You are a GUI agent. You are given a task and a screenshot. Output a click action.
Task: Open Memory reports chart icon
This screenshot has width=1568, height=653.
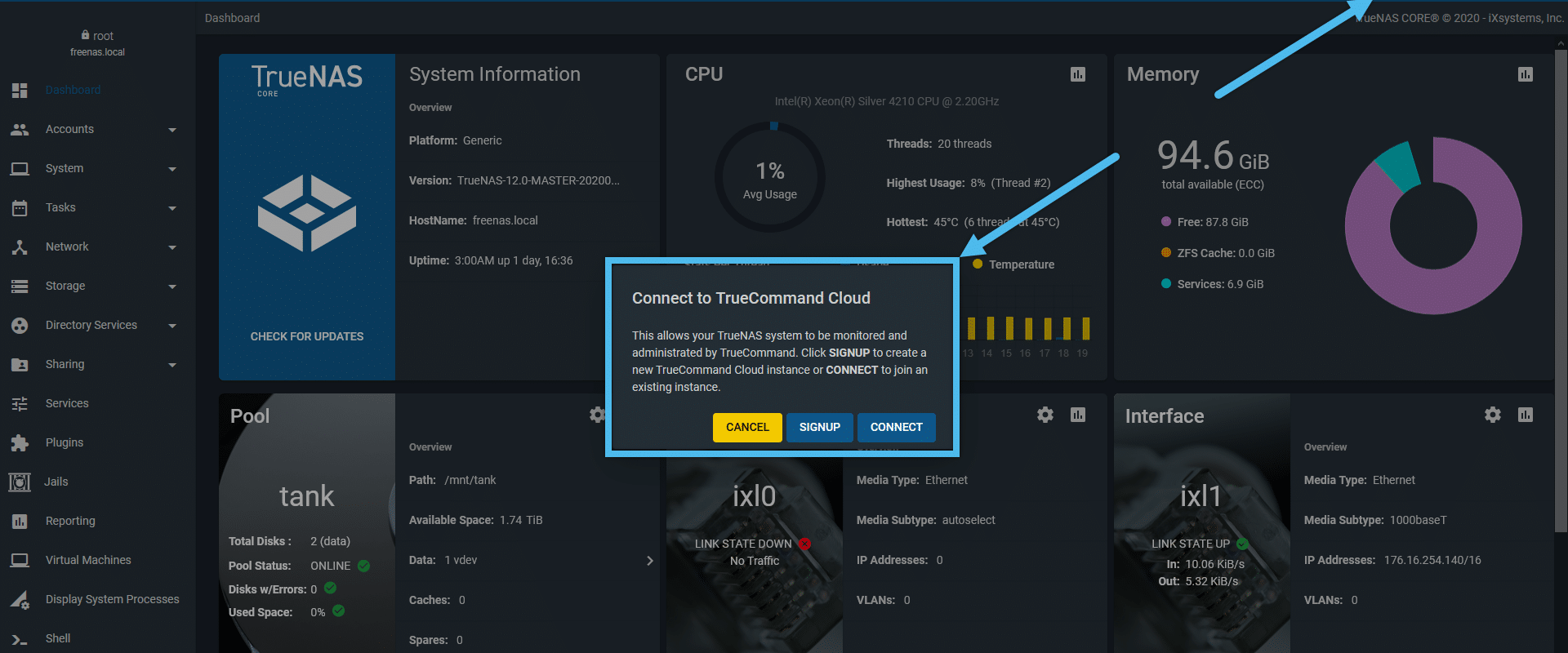pos(1526,74)
